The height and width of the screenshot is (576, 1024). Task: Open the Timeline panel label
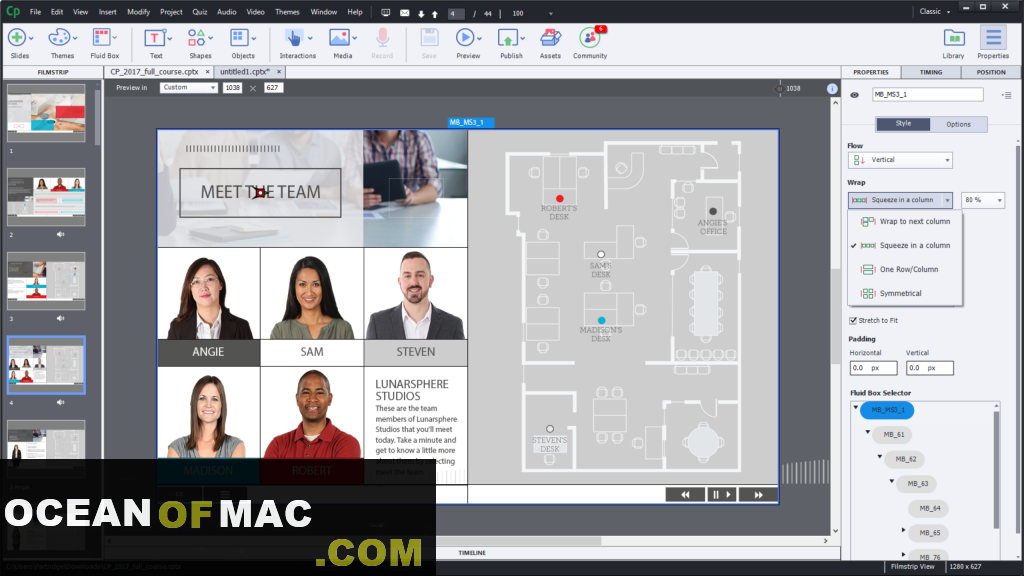(472, 553)
